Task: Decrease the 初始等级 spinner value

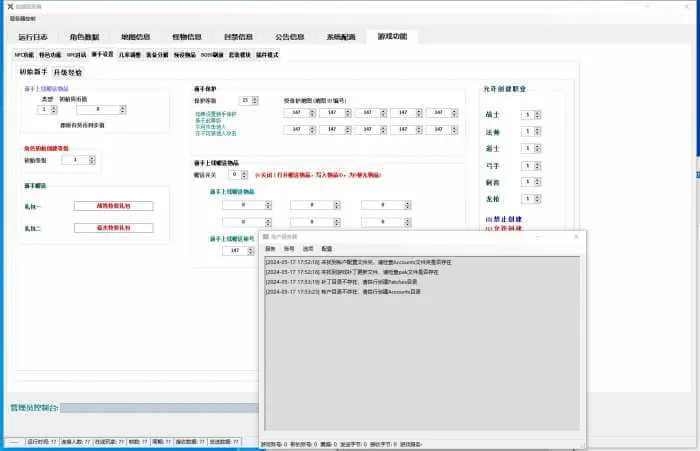Action: click(x=92, y=162)
